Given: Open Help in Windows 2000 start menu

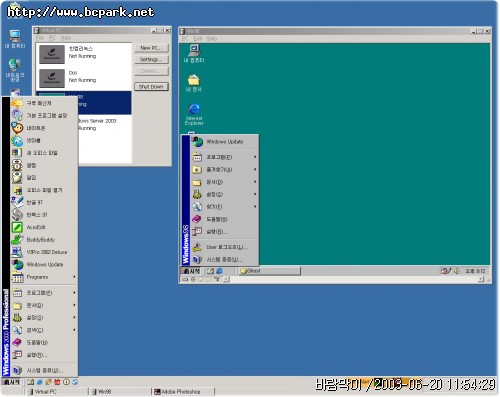Looking at the screenshot, I should [x=44, y=342].
